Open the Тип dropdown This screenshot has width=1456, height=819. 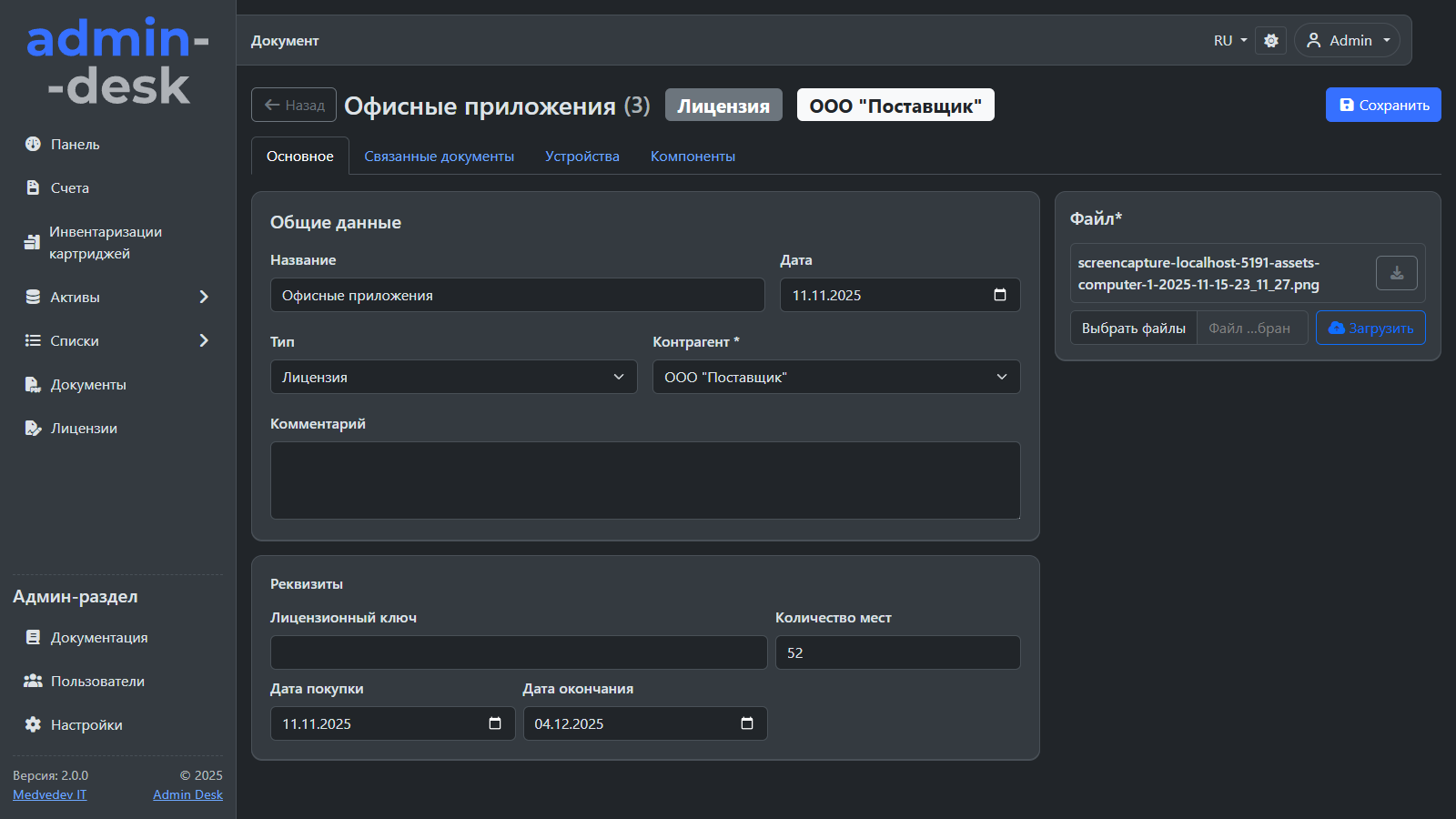(453, 377)
